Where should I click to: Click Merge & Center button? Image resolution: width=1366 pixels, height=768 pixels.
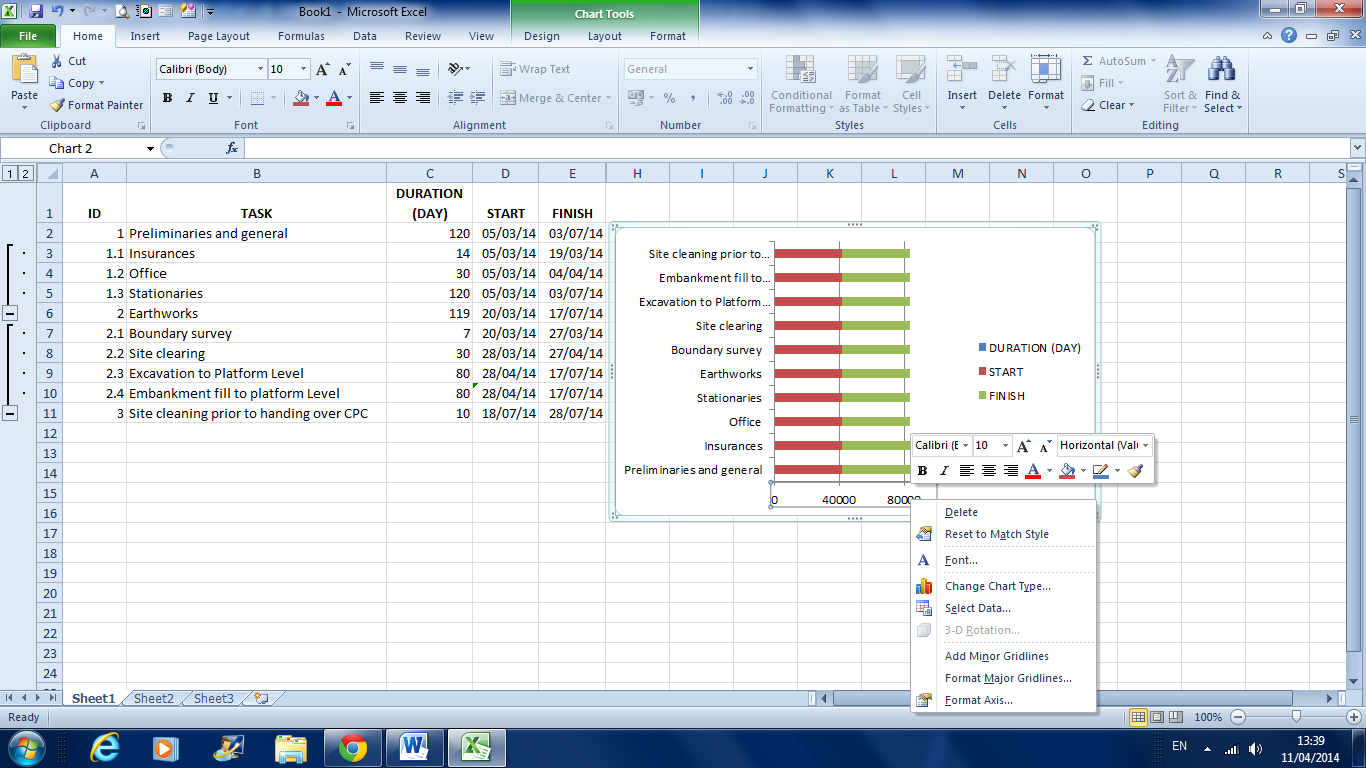(x=552, y=98)
